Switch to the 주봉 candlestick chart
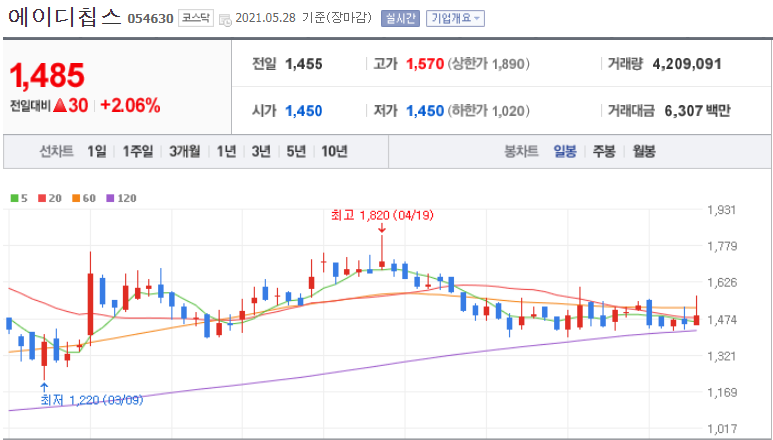This screenshot has height=440, width=773. coord(604,151)
